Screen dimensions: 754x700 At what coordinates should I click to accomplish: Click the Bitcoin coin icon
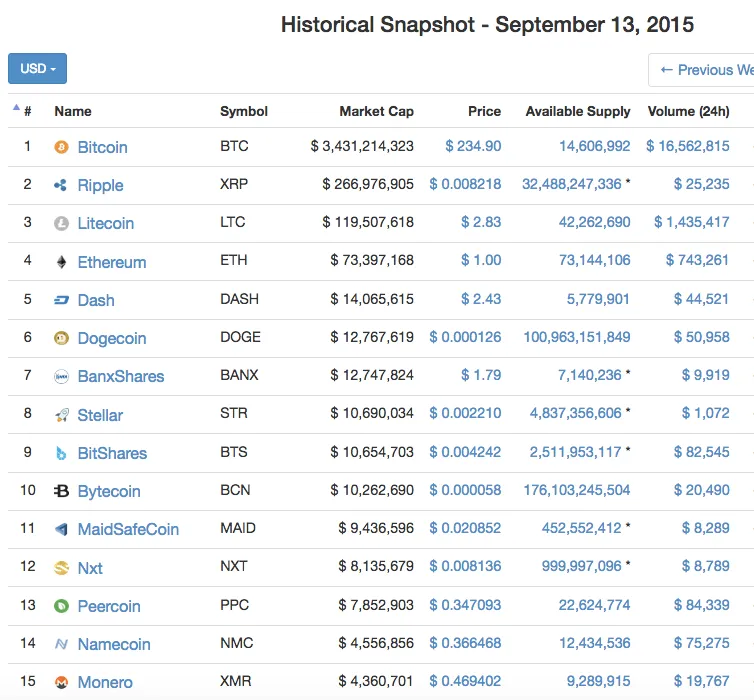pyautogui.click(x=61, y=147)
